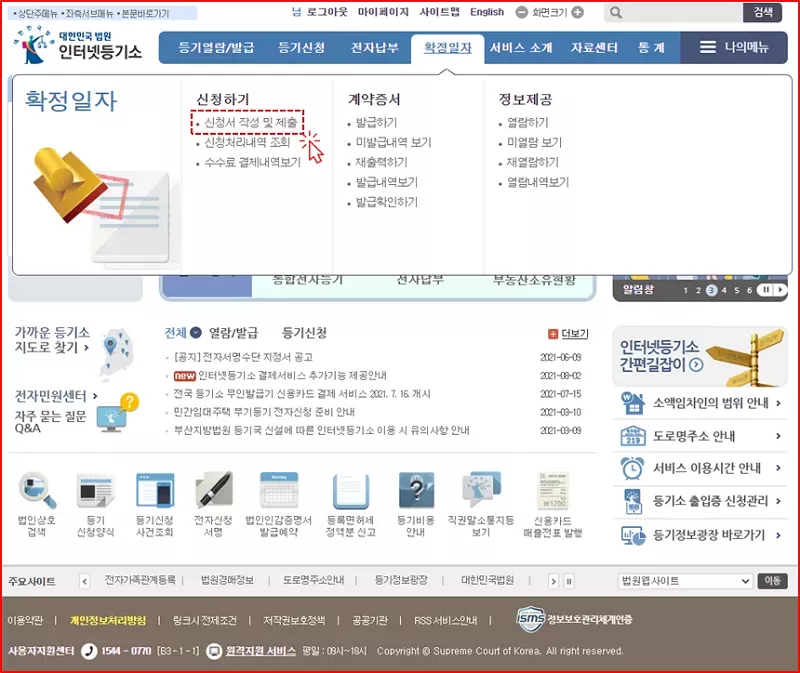This screenshot has width=800, height=673.
Task: Click the ISMS certification badge
Action: (x=531, y=619)
